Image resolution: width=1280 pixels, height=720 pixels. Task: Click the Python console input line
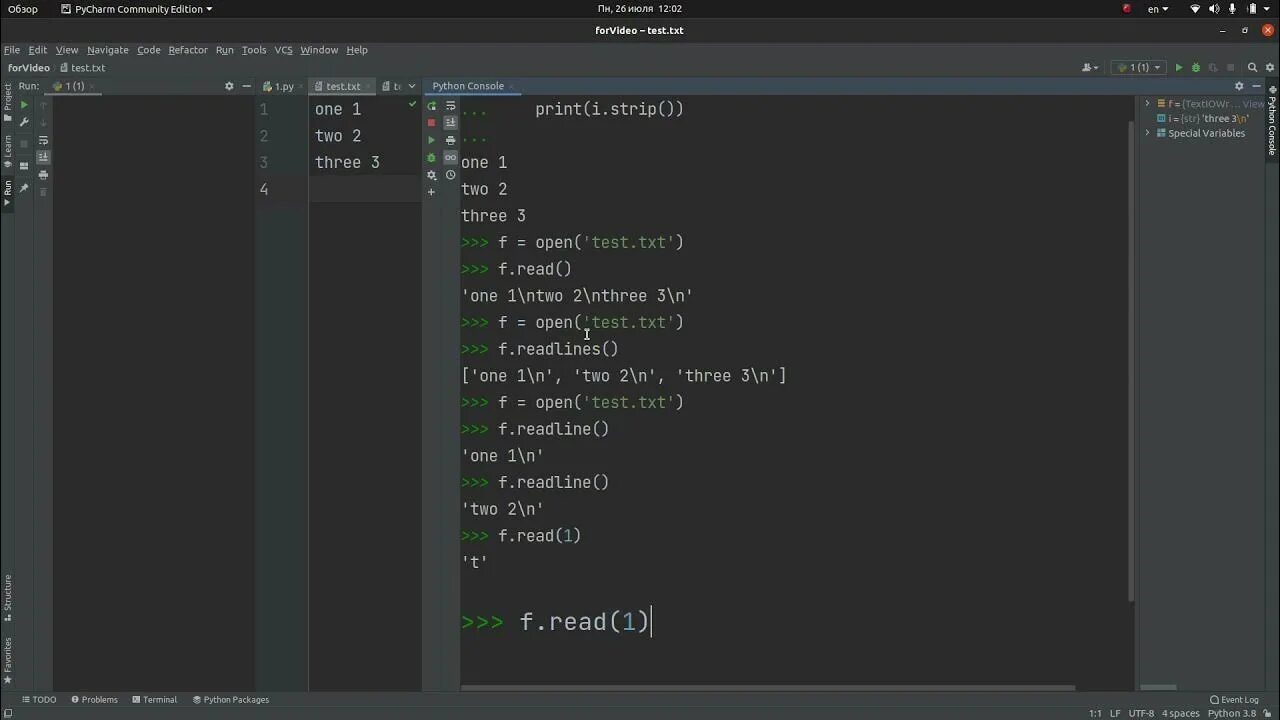pos(795,622)
